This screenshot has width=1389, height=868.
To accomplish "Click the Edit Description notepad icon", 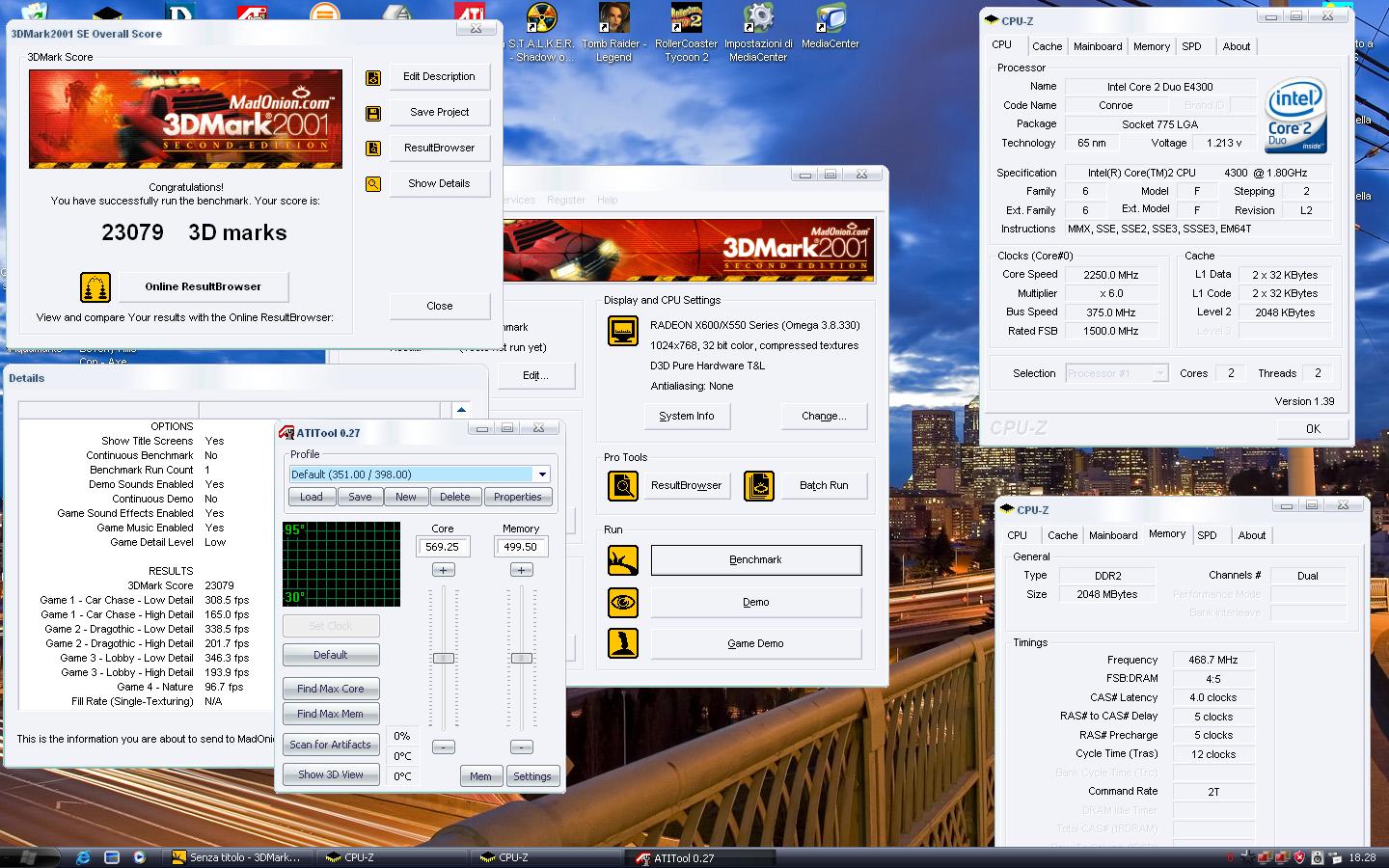I will point(373,77).
